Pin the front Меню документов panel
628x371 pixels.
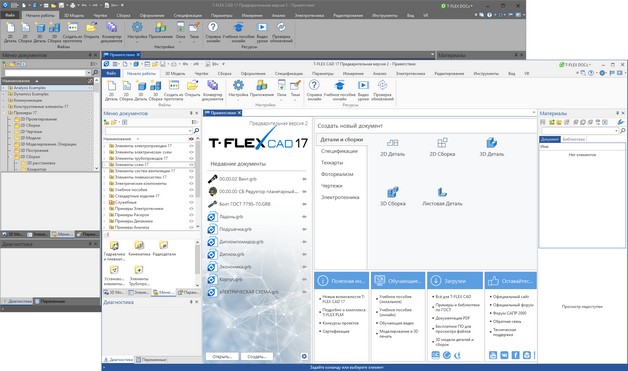click(x=191, y=113)
